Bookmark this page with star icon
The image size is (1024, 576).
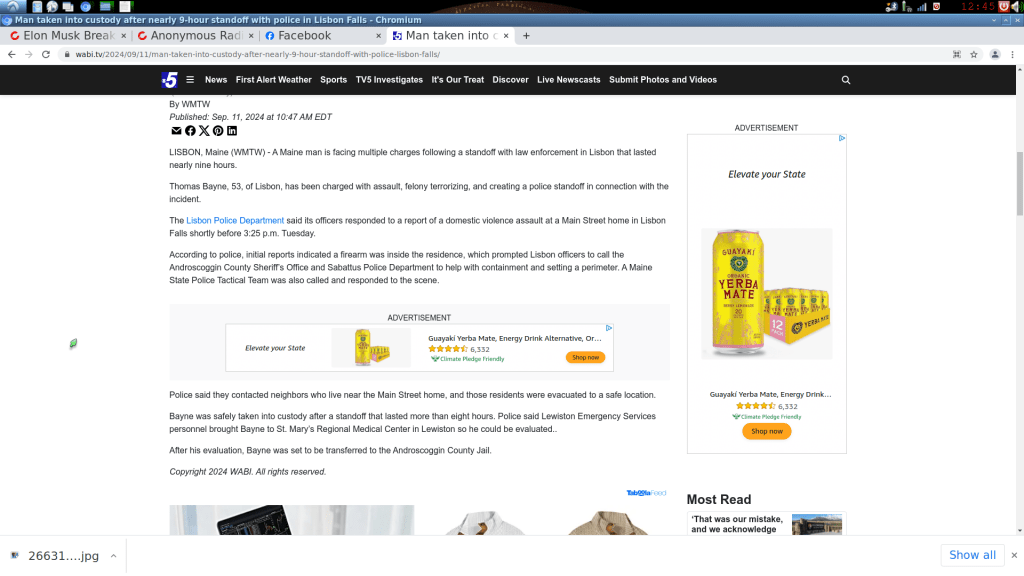(x=974, y=54)
